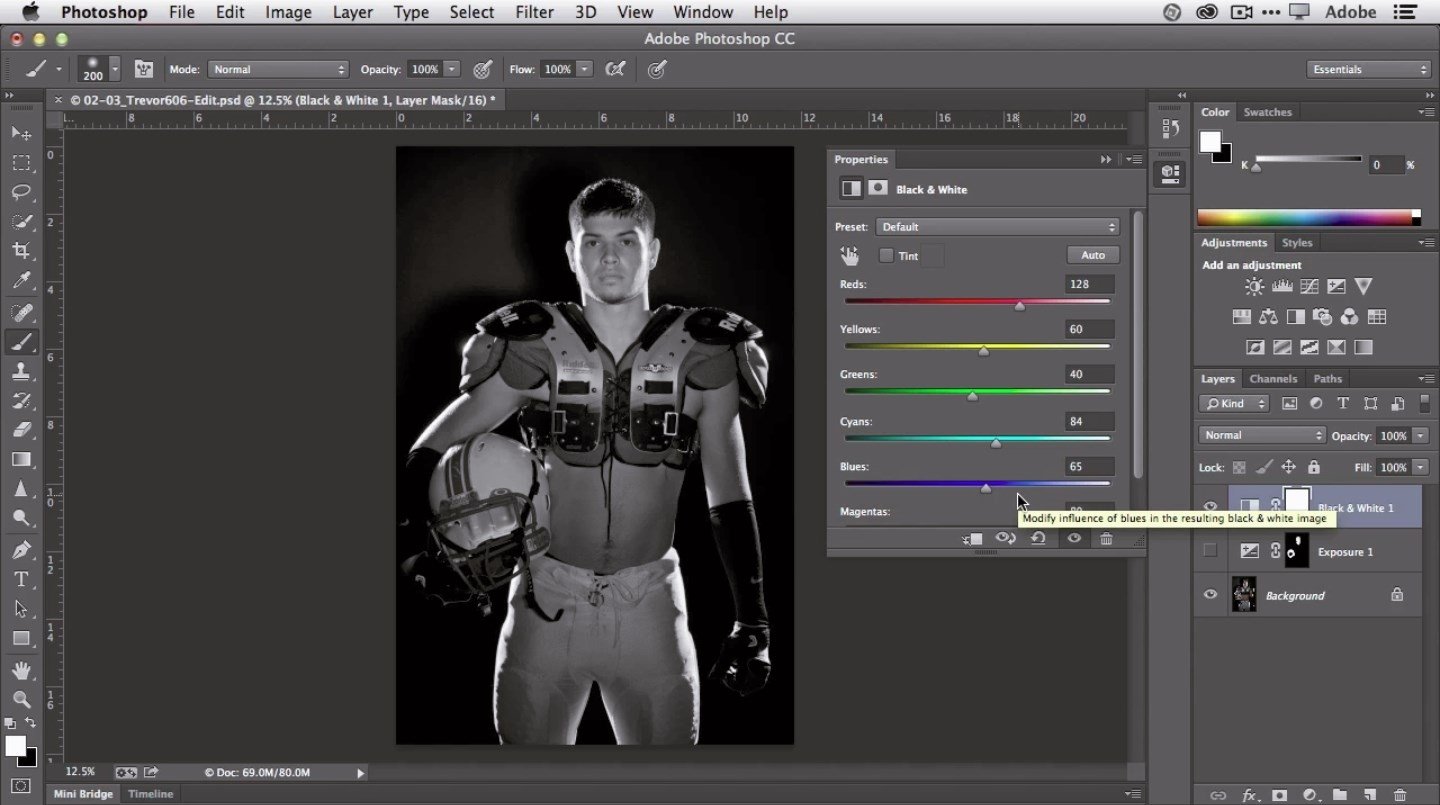Switch to the Channels tab
The image size is (1440, 805).
coord(1273,379)
